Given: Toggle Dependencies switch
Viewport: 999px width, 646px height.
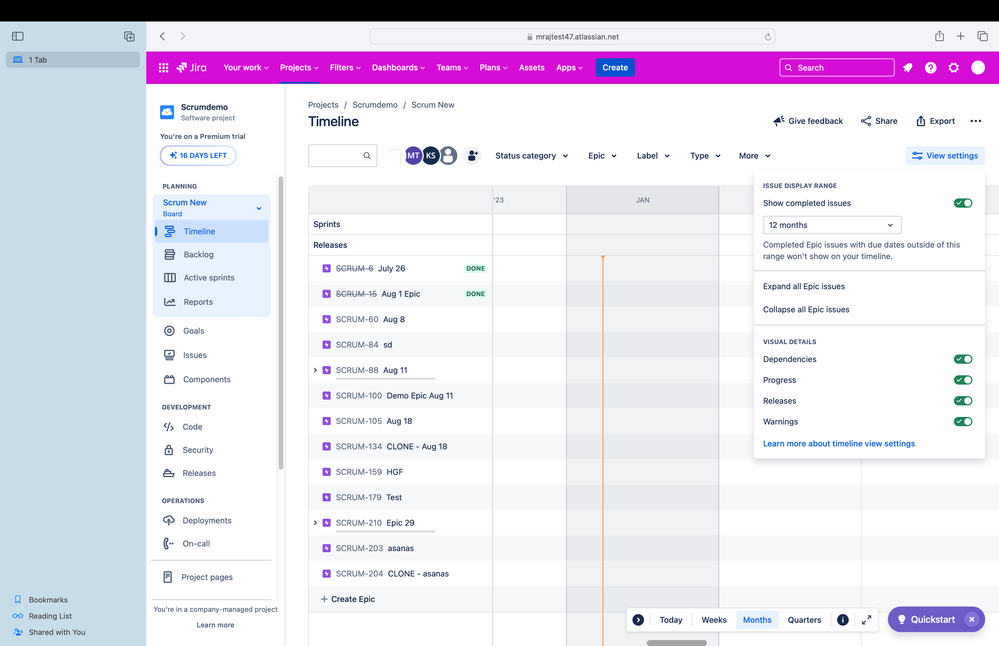Looking at the screenshot, I should coord(963,359).
